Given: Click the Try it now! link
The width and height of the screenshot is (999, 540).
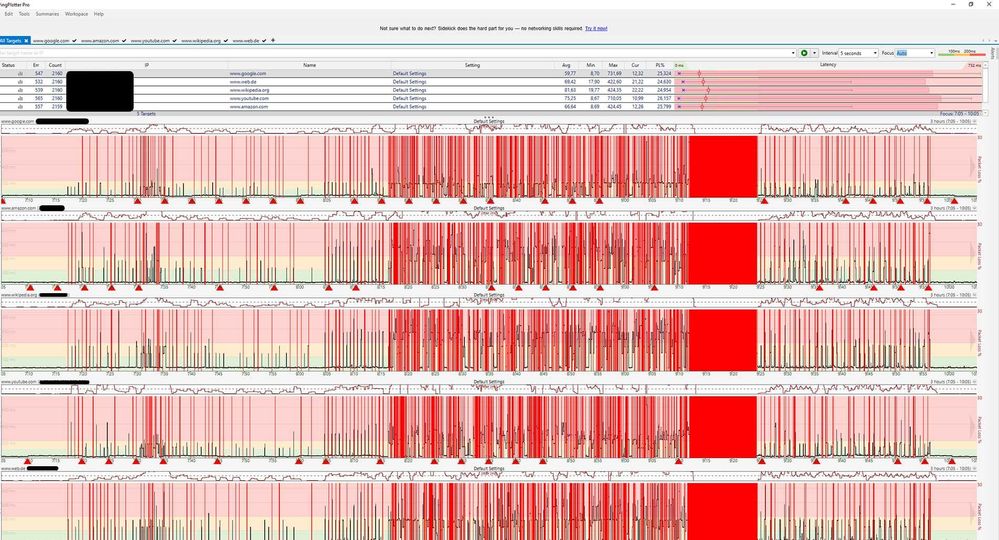Looking at the screenshot, I should click(x=596, y=29).
